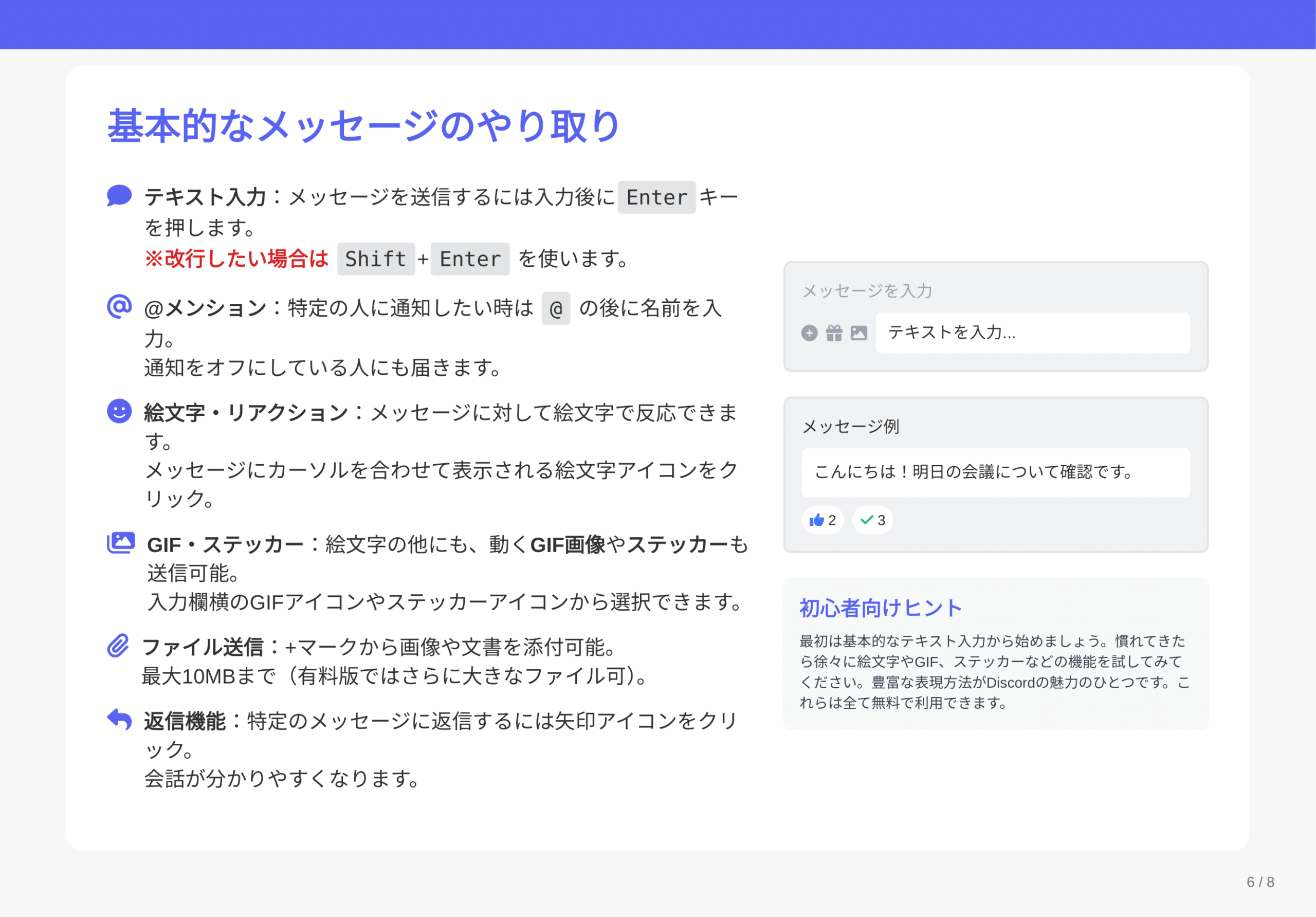Click the slide title 基本的なメッセージのやり取り
The width and height of the screenshot is (1316, 917).
point(363,126)
